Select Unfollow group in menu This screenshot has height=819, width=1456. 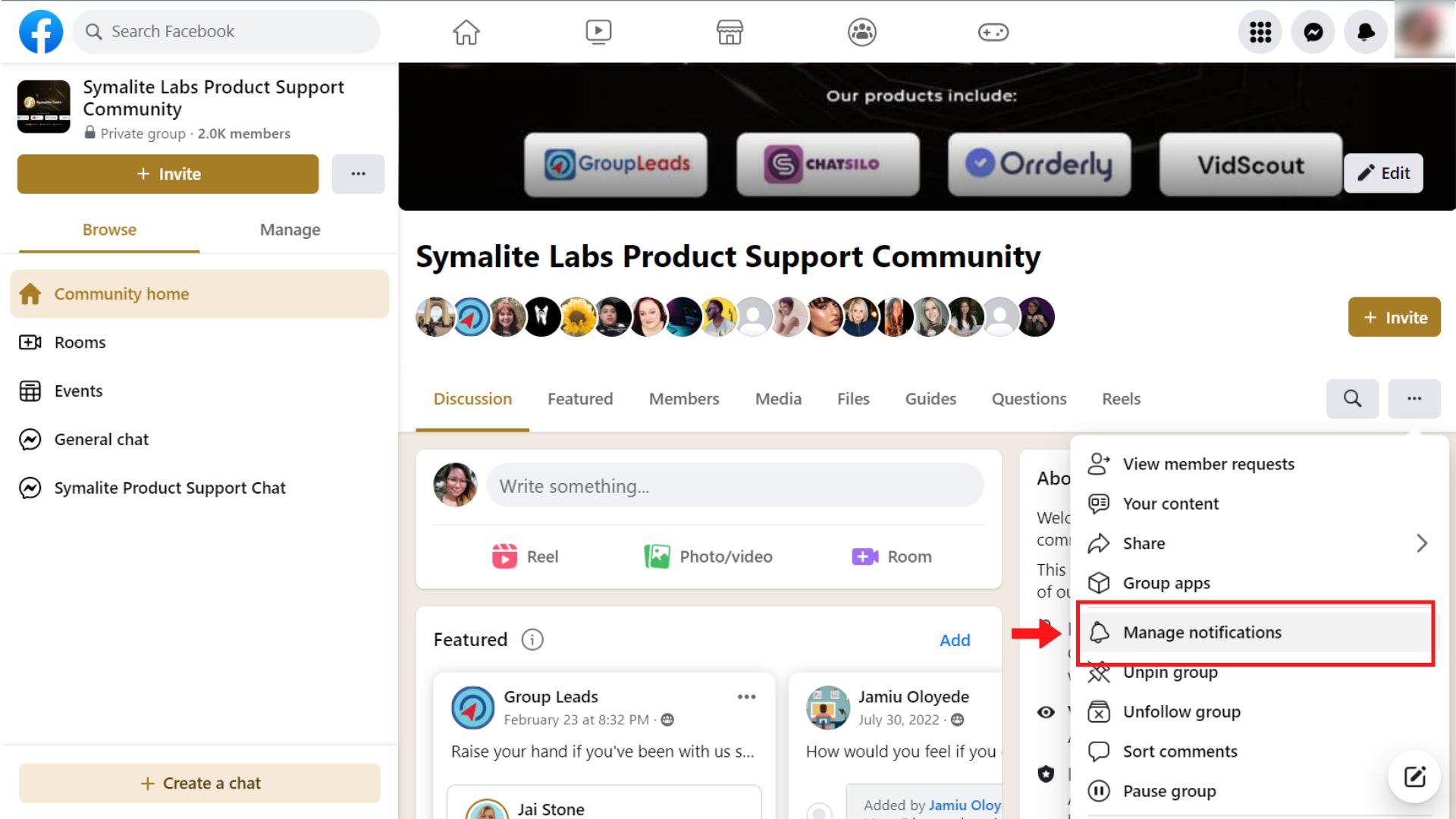click(1181, 711)
